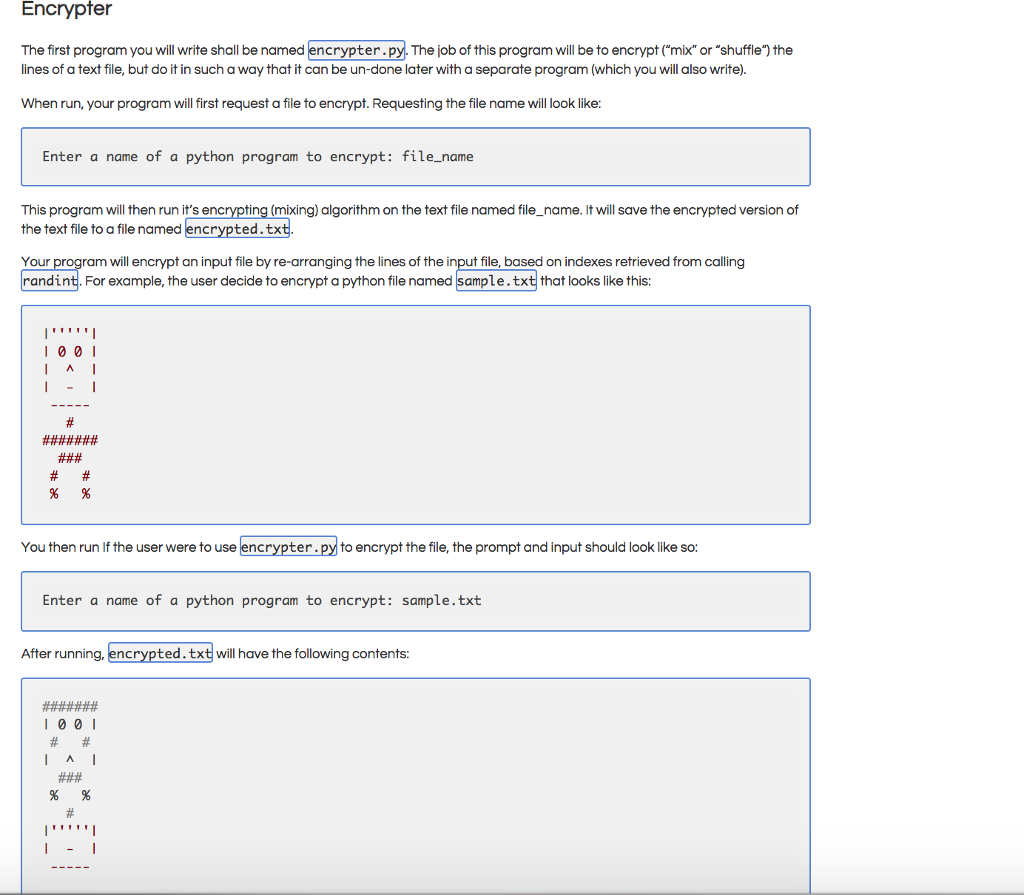1024x895 pixels.
Task: Select the sentence mentioning un-done later
Action: pyautogui.click(x=400, y=69)
